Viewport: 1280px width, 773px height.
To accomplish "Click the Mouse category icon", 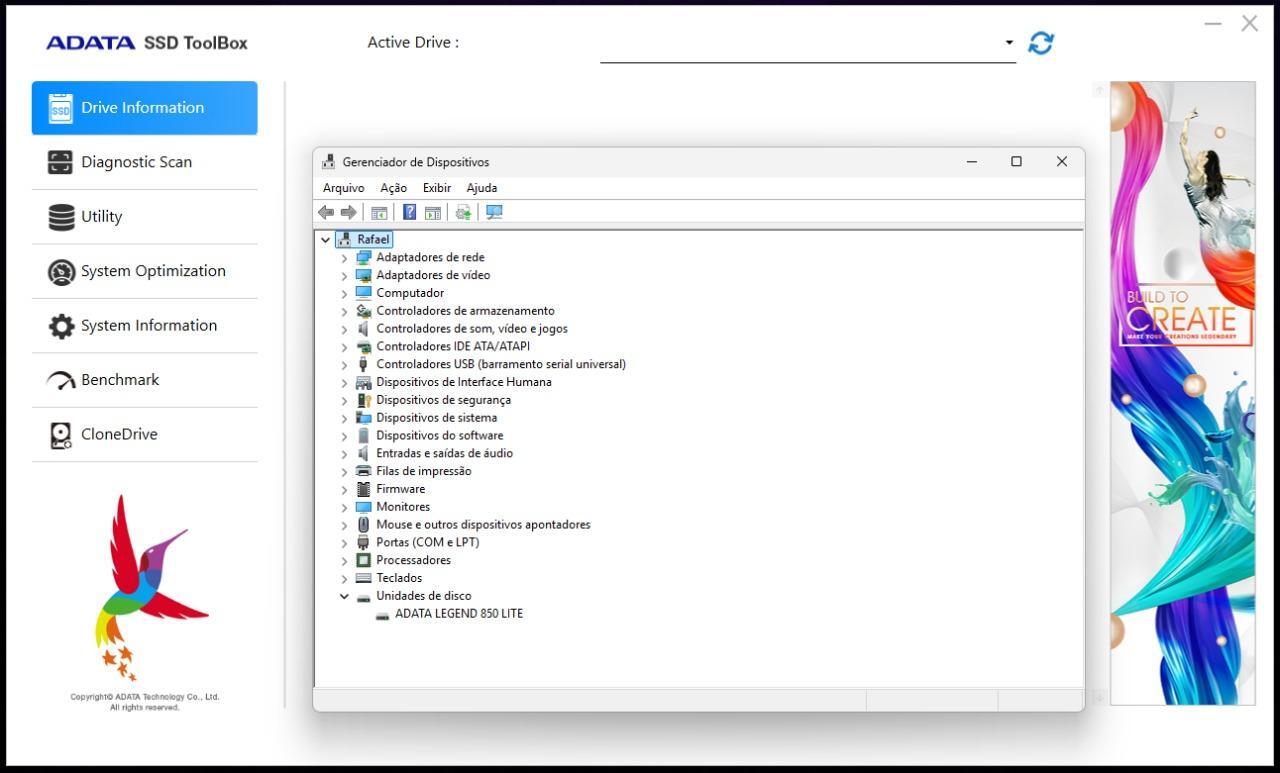I will [x=363, y=525].
